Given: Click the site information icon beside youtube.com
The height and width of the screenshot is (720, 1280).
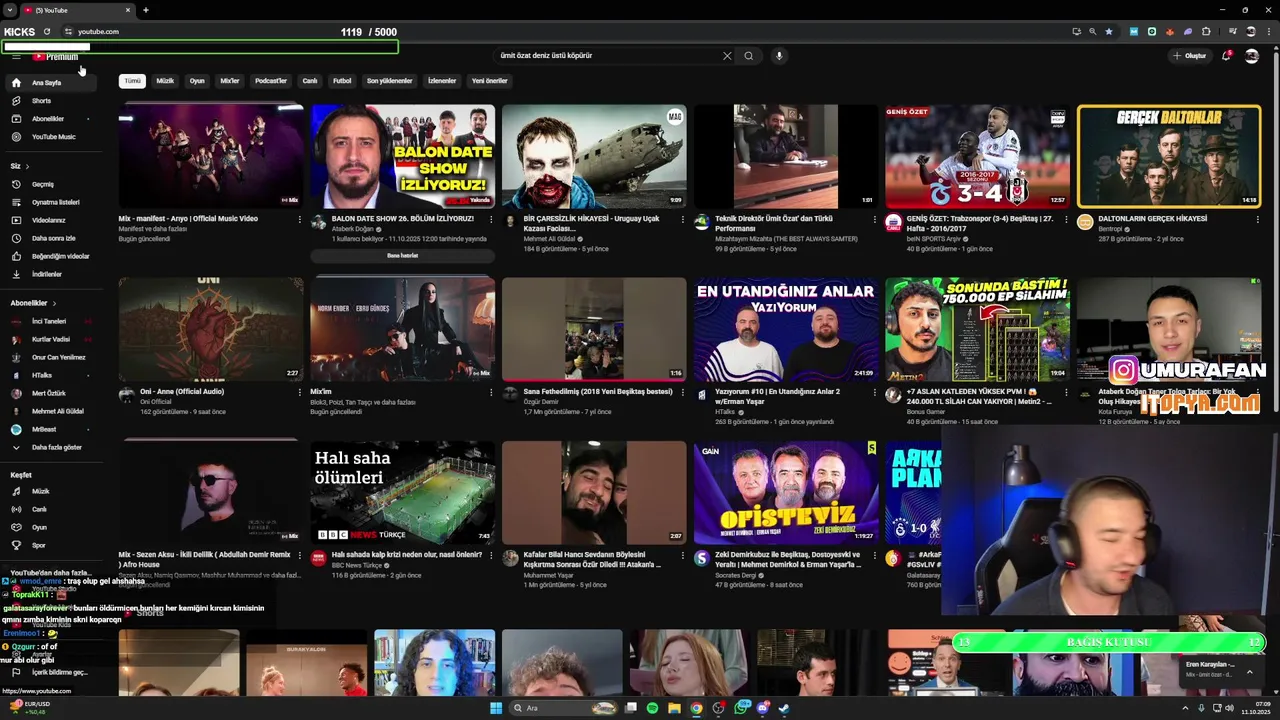Looking at the screenshot, I should [68, 32].
